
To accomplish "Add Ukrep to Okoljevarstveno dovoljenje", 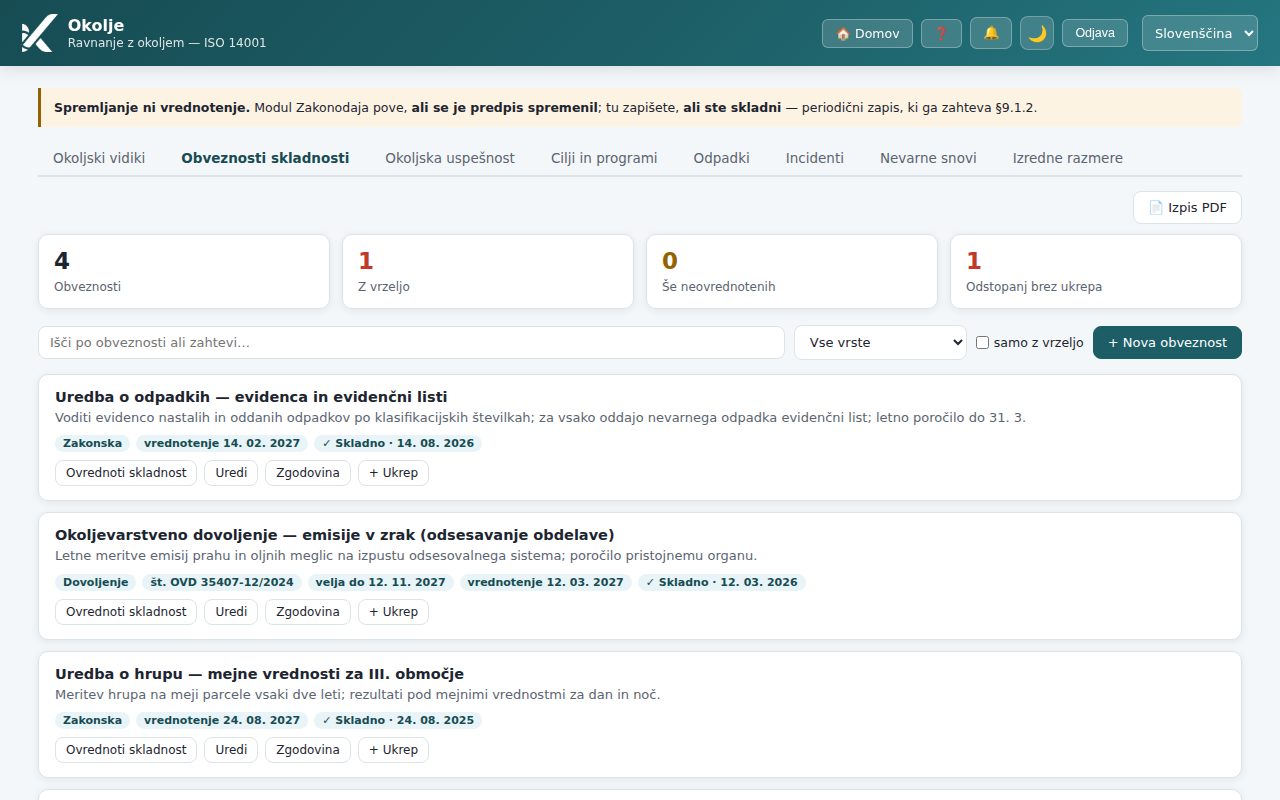I will [x=393, y=612].
